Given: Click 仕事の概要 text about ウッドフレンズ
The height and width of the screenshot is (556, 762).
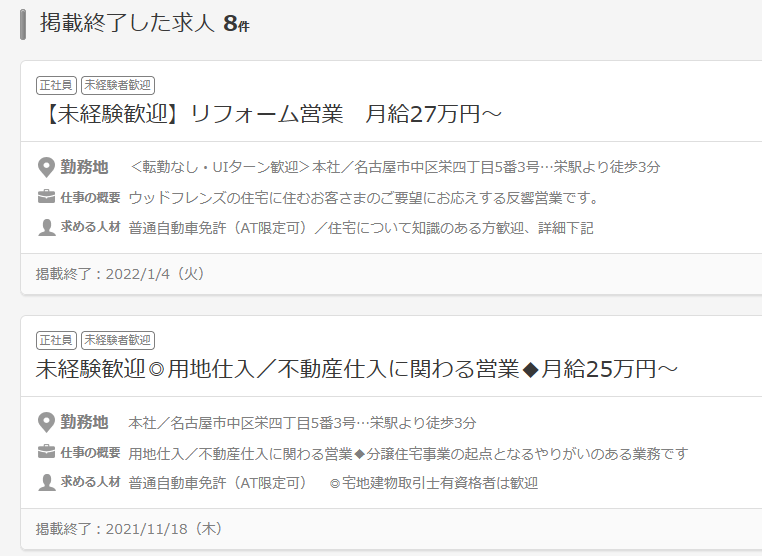Looking at the screenshot, I should coord(364,198).
